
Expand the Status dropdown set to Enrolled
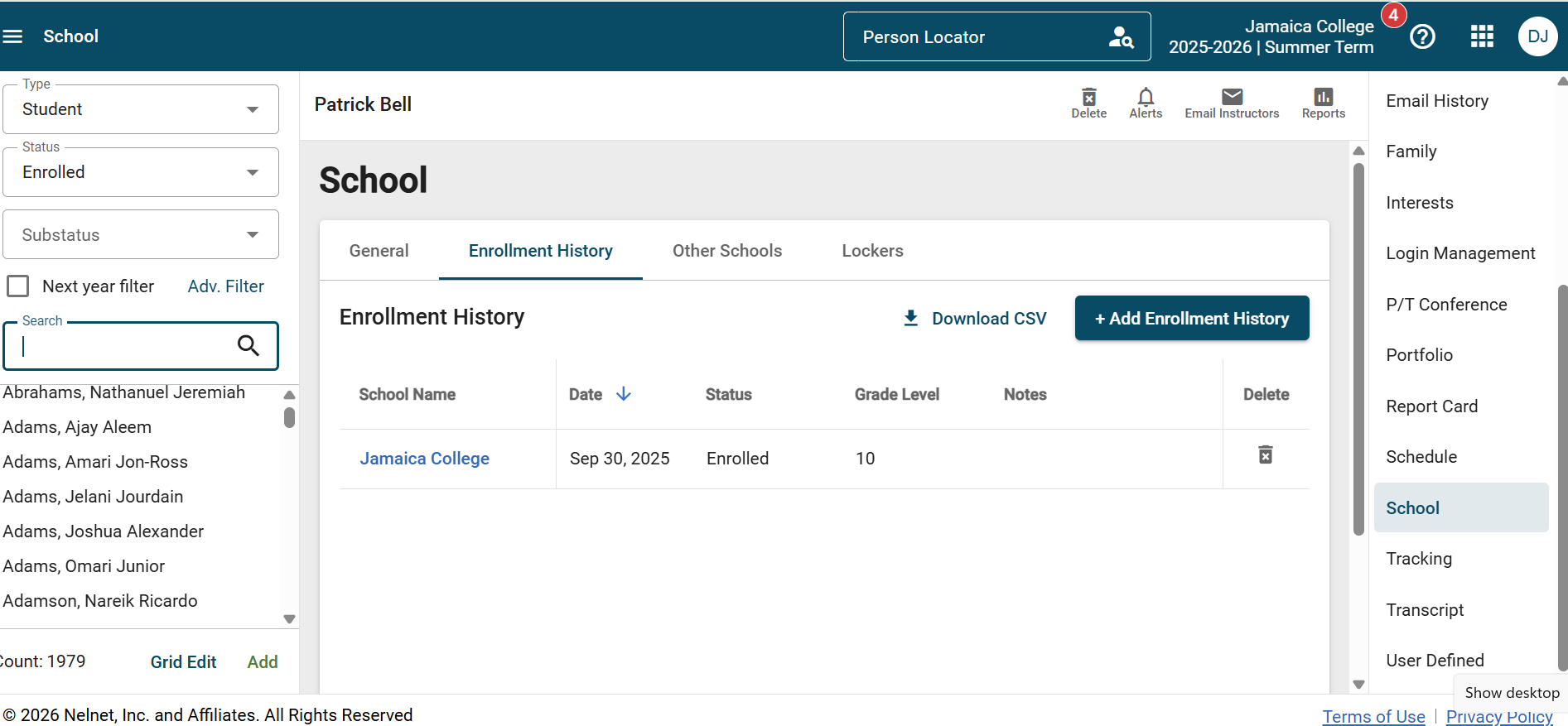(x=141, y=172)
